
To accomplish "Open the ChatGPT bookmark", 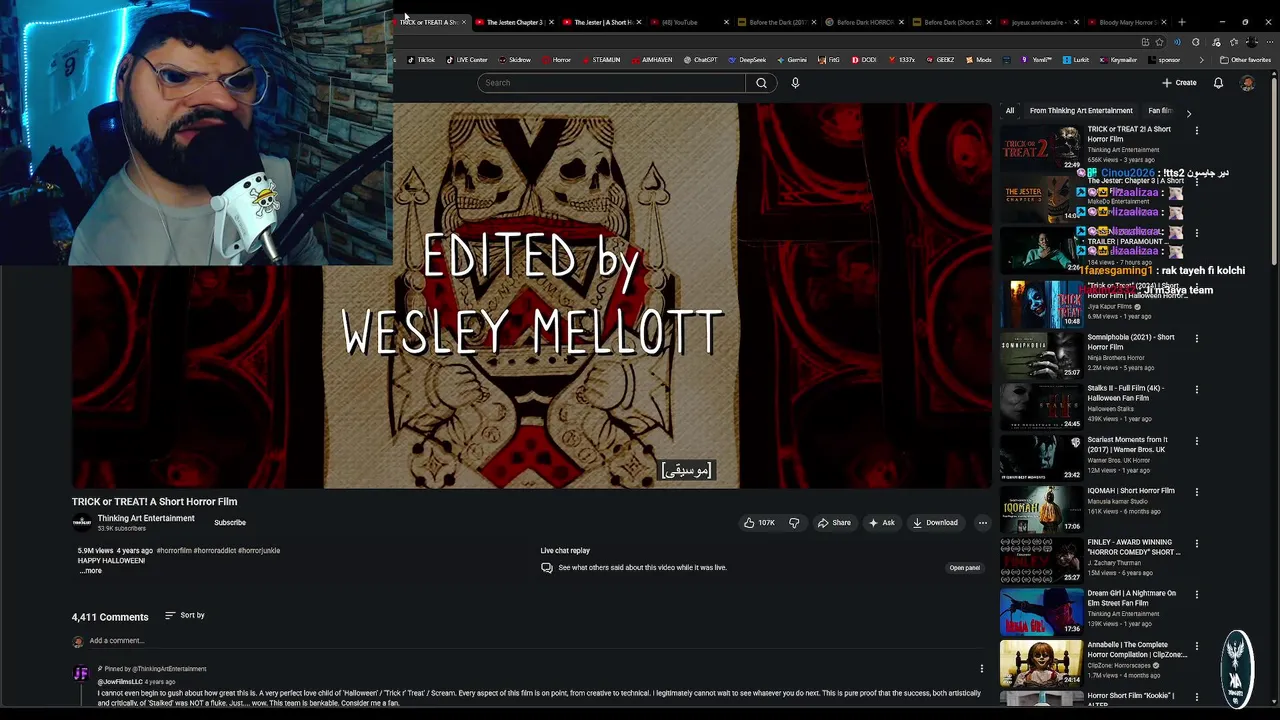I will (x=701, y=60).
